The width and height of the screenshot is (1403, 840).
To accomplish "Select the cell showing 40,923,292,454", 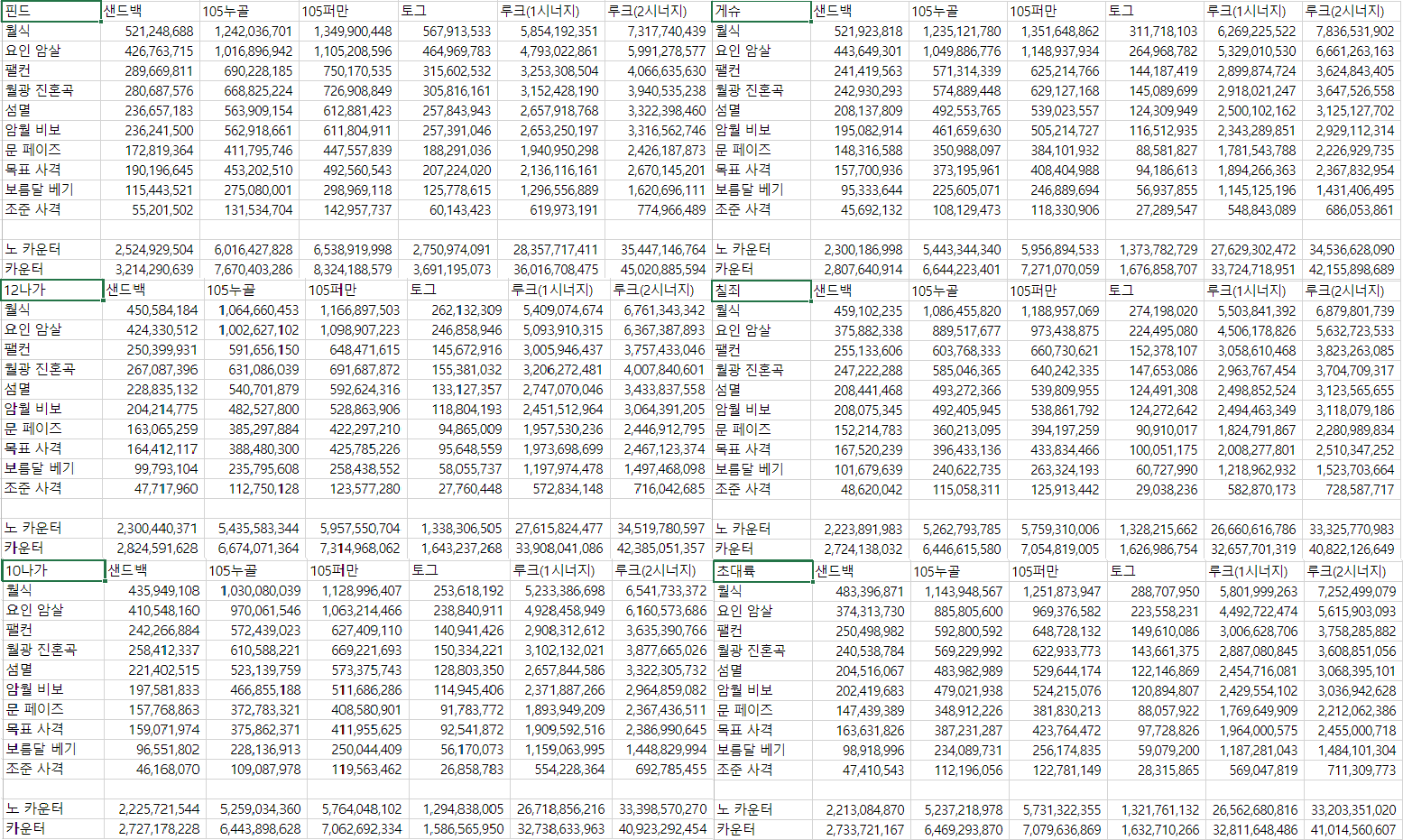I will click(x=662, y=828).
